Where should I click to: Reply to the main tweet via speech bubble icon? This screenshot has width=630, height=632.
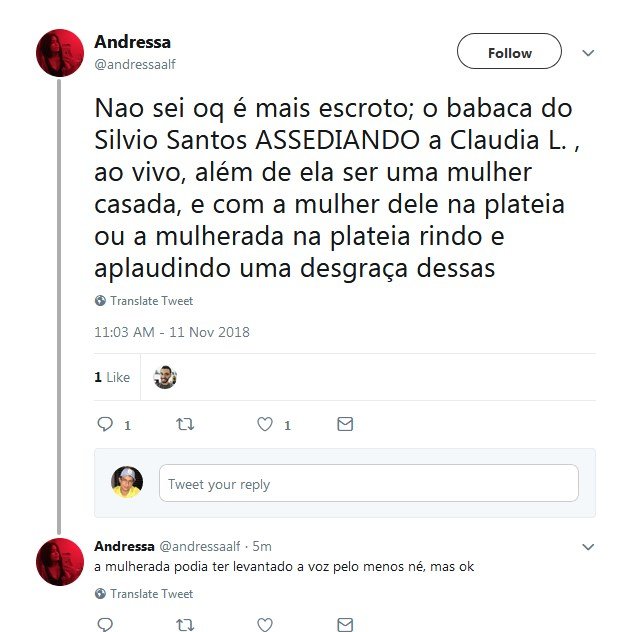point(105,424)
